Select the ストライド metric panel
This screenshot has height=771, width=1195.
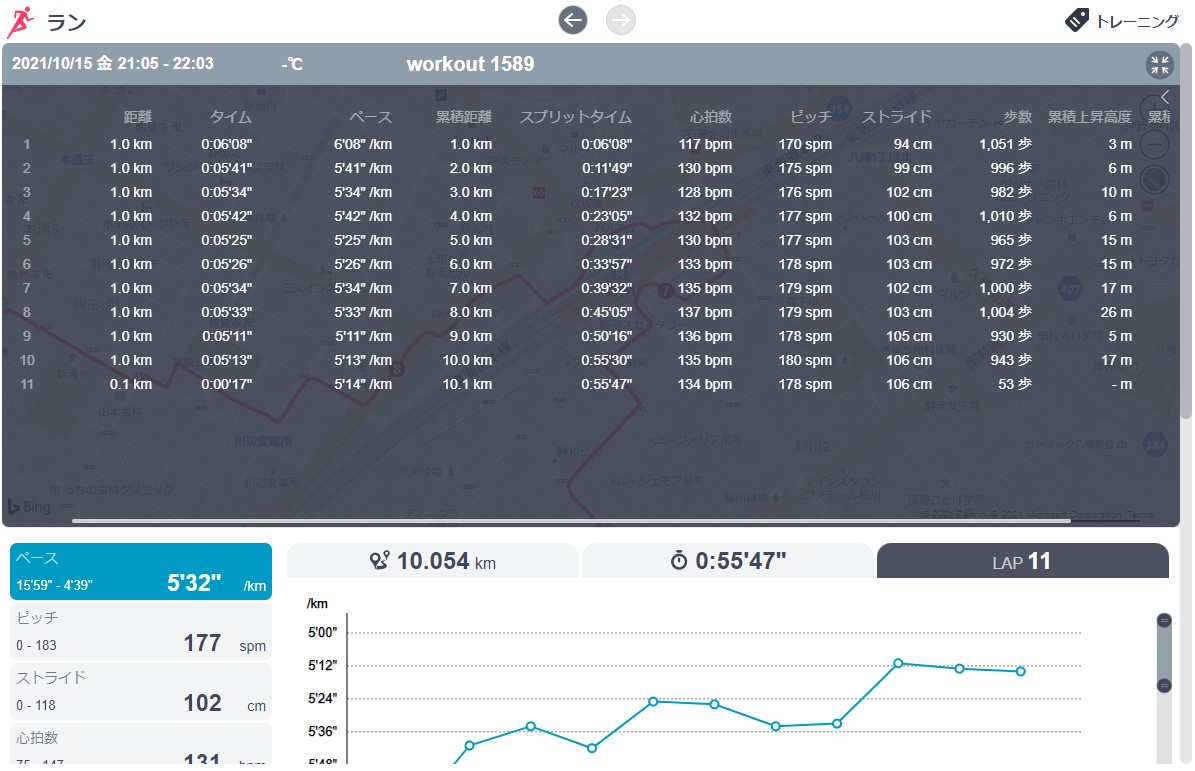(x=141, y=692)
